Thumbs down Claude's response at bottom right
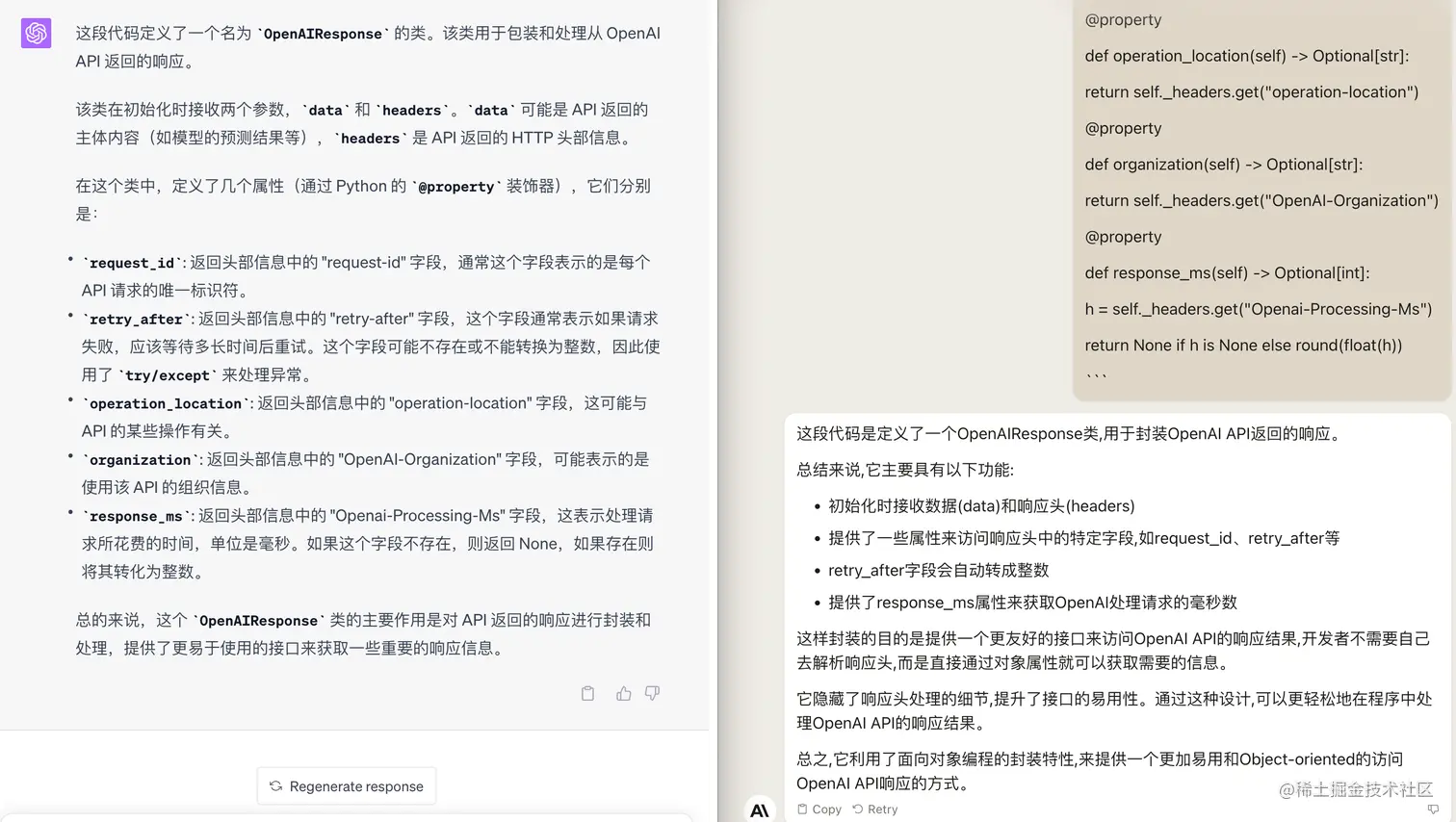Viewport: 1456px width, 822px height. point(1433,809)
